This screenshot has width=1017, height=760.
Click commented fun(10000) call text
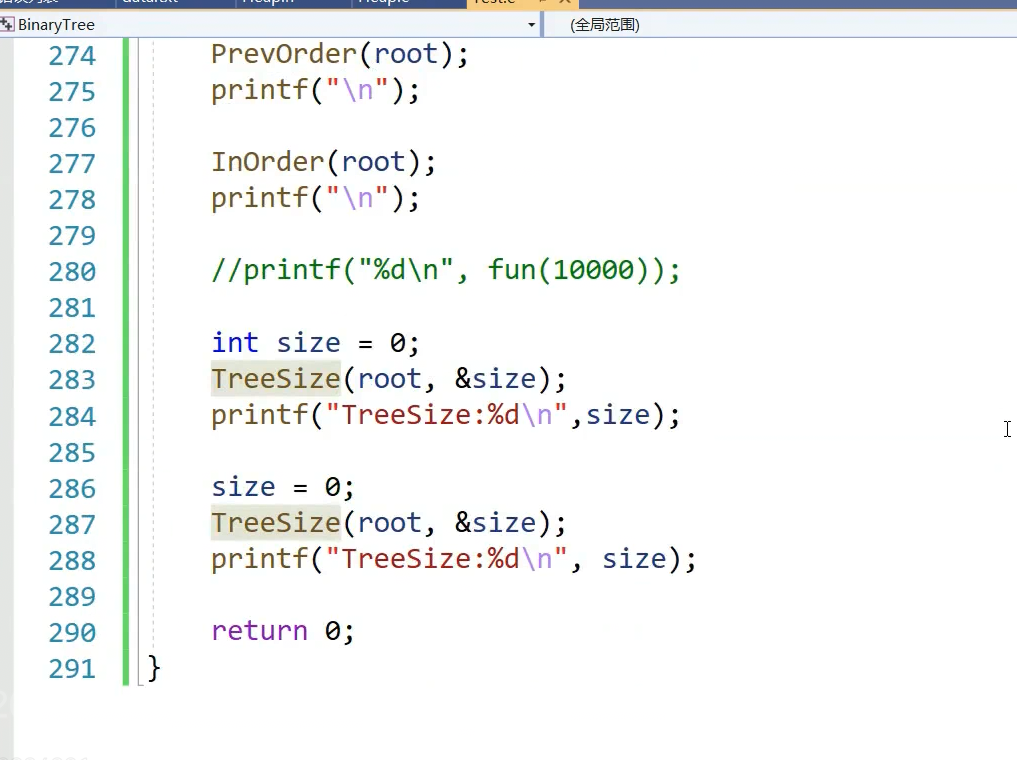(575, 270)
